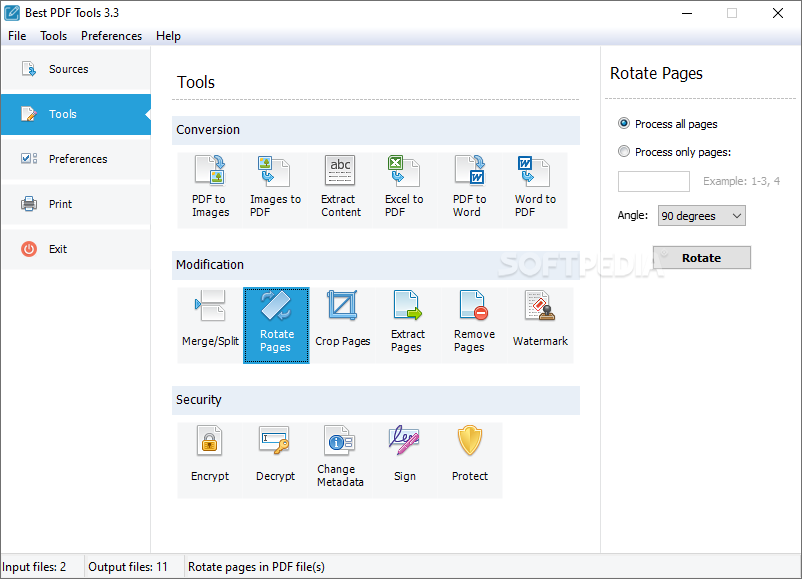Screen dimensions: 802x579
Task: Choose the Excel to PDF converter
Action: [x=405, y=190]
